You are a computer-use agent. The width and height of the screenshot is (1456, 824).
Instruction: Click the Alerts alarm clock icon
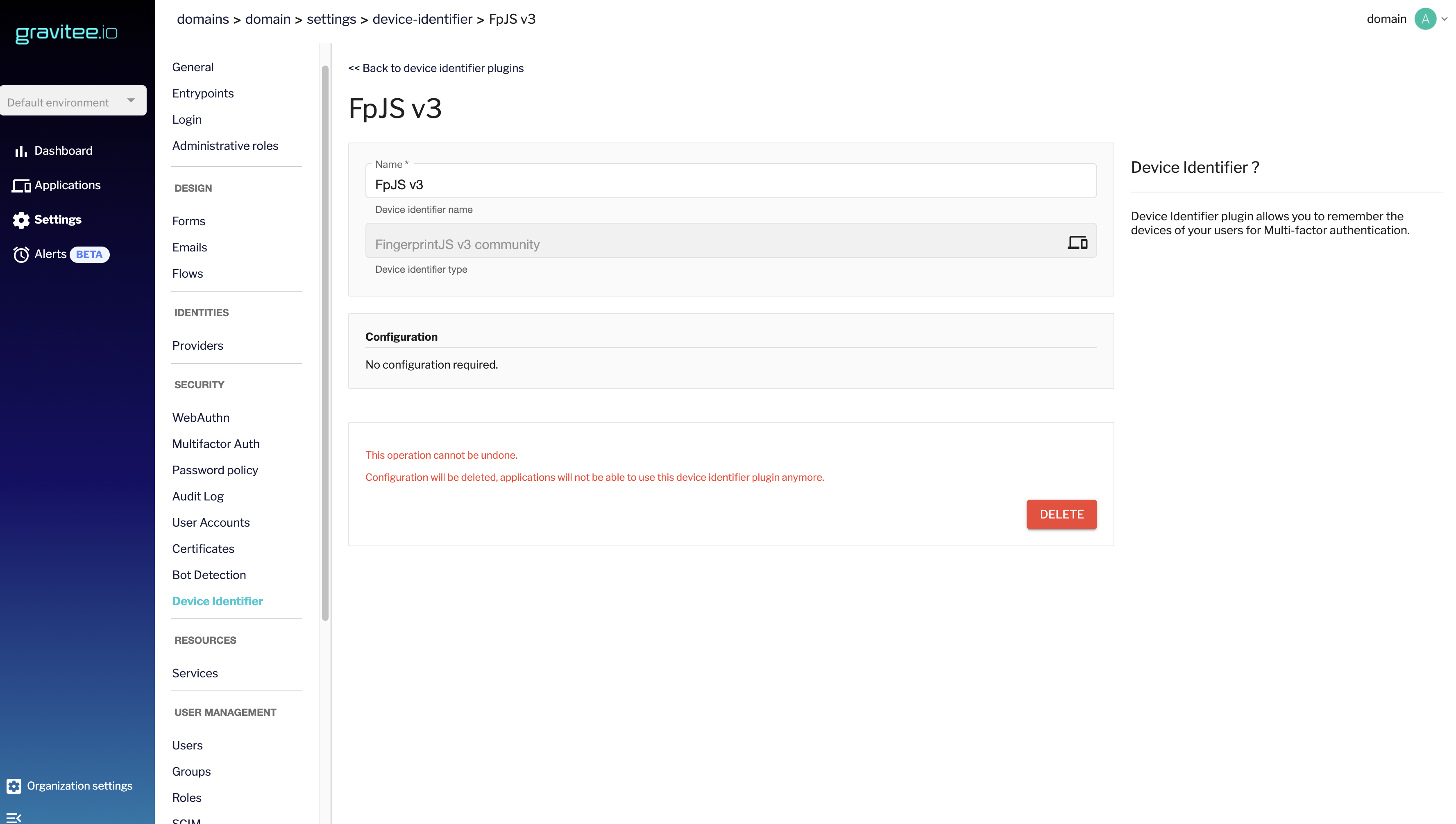click(21, 255)
